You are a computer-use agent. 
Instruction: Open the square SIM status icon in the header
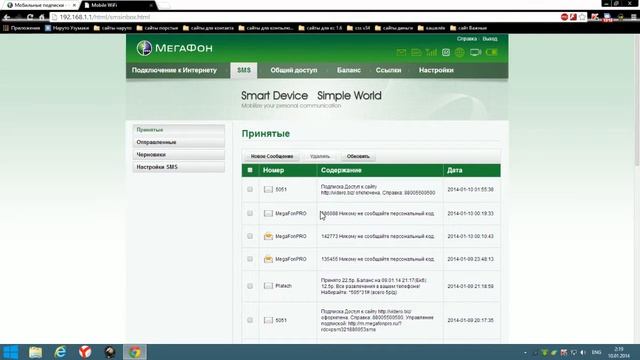pyautogui.click(x=446, y=52)
